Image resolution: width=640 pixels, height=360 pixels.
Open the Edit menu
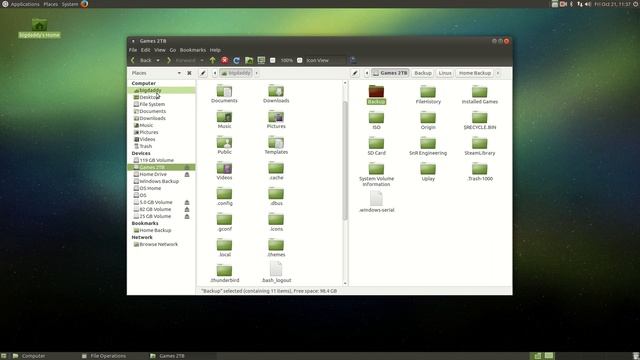point(145,50)
